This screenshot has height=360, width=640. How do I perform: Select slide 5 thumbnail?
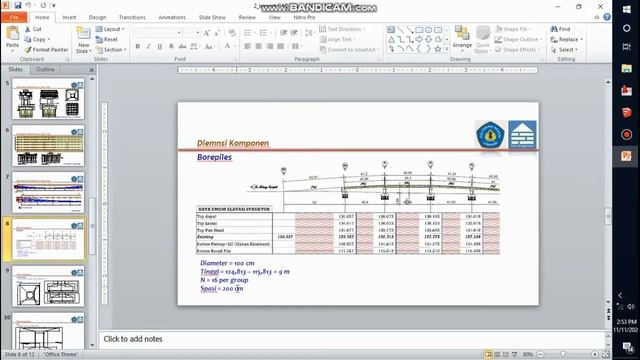point(48,99)
